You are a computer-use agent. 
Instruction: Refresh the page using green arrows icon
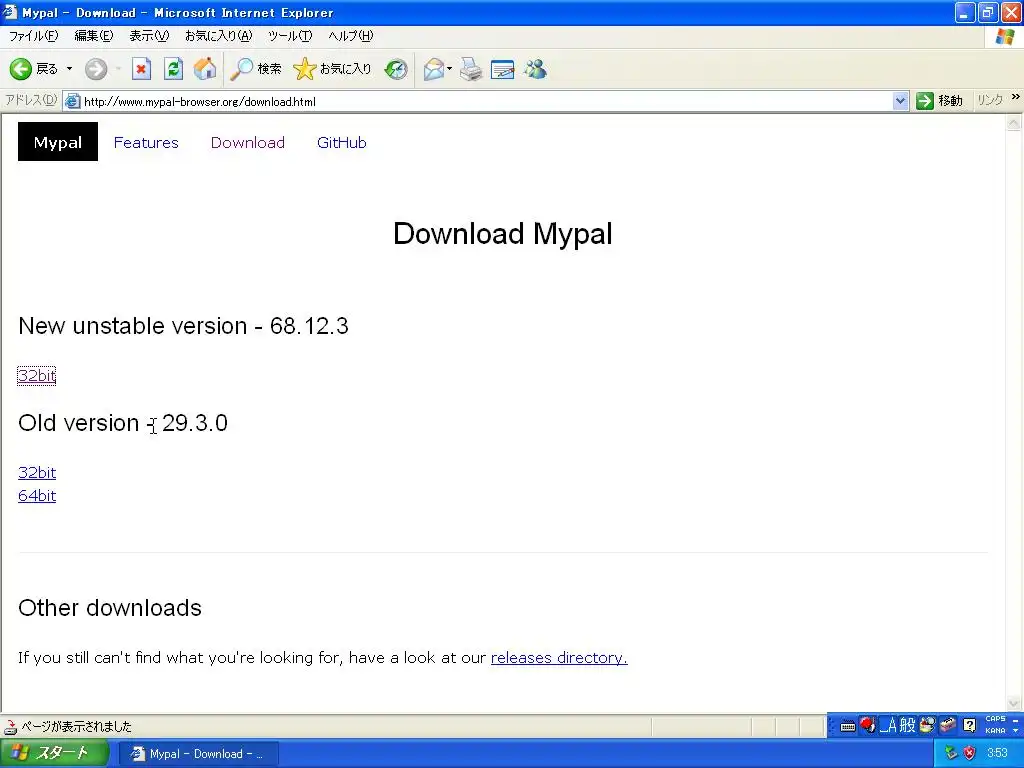(173, 69)
